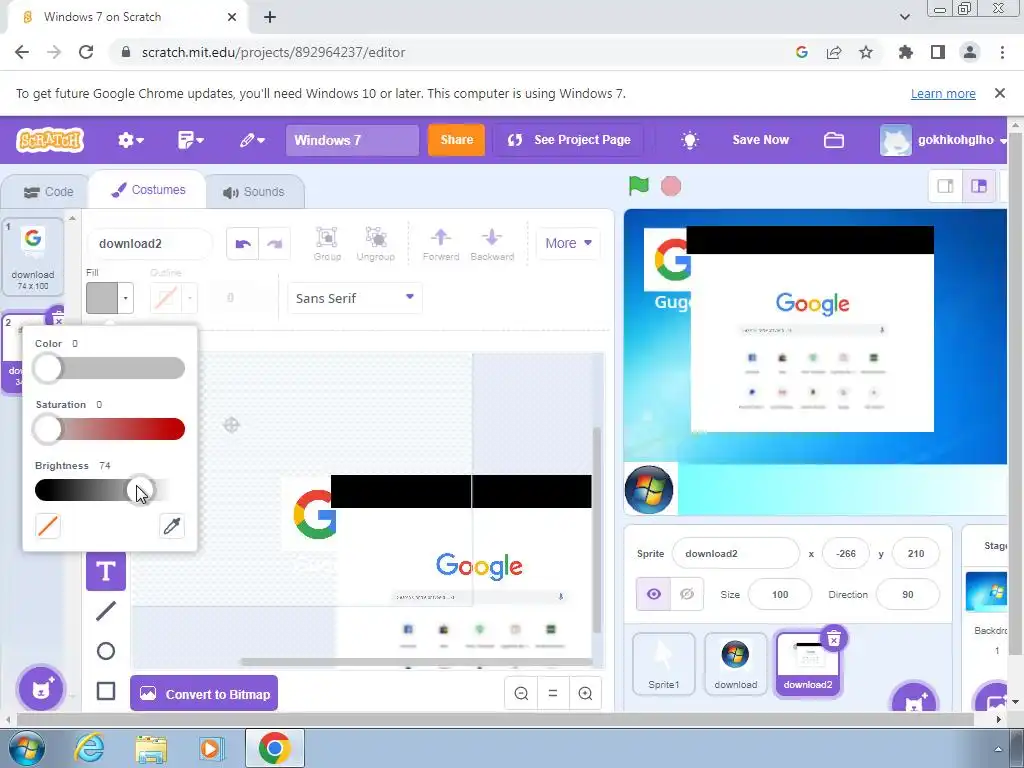Screen dimensions: 1024x768
Task: Click the Scratch logo
Action: [x=50, y=140]
